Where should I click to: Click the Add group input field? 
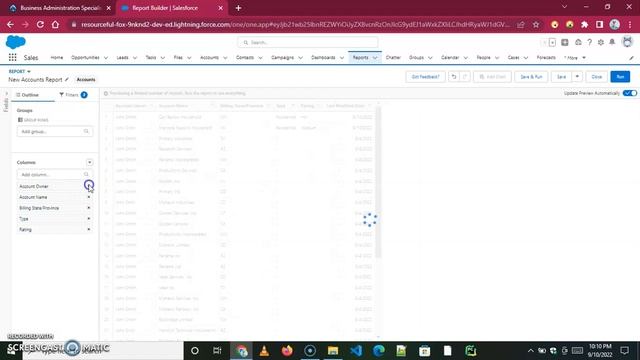(x=55, y=131)
